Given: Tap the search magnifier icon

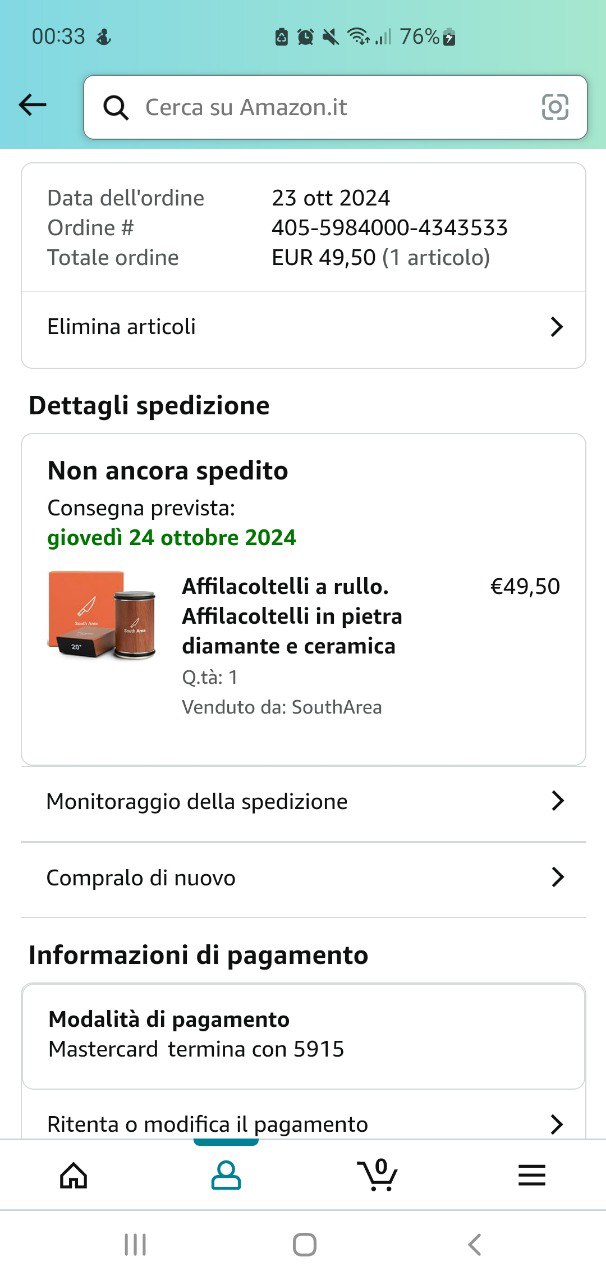Looking at the screenshot, I should [x=116, y=108].
